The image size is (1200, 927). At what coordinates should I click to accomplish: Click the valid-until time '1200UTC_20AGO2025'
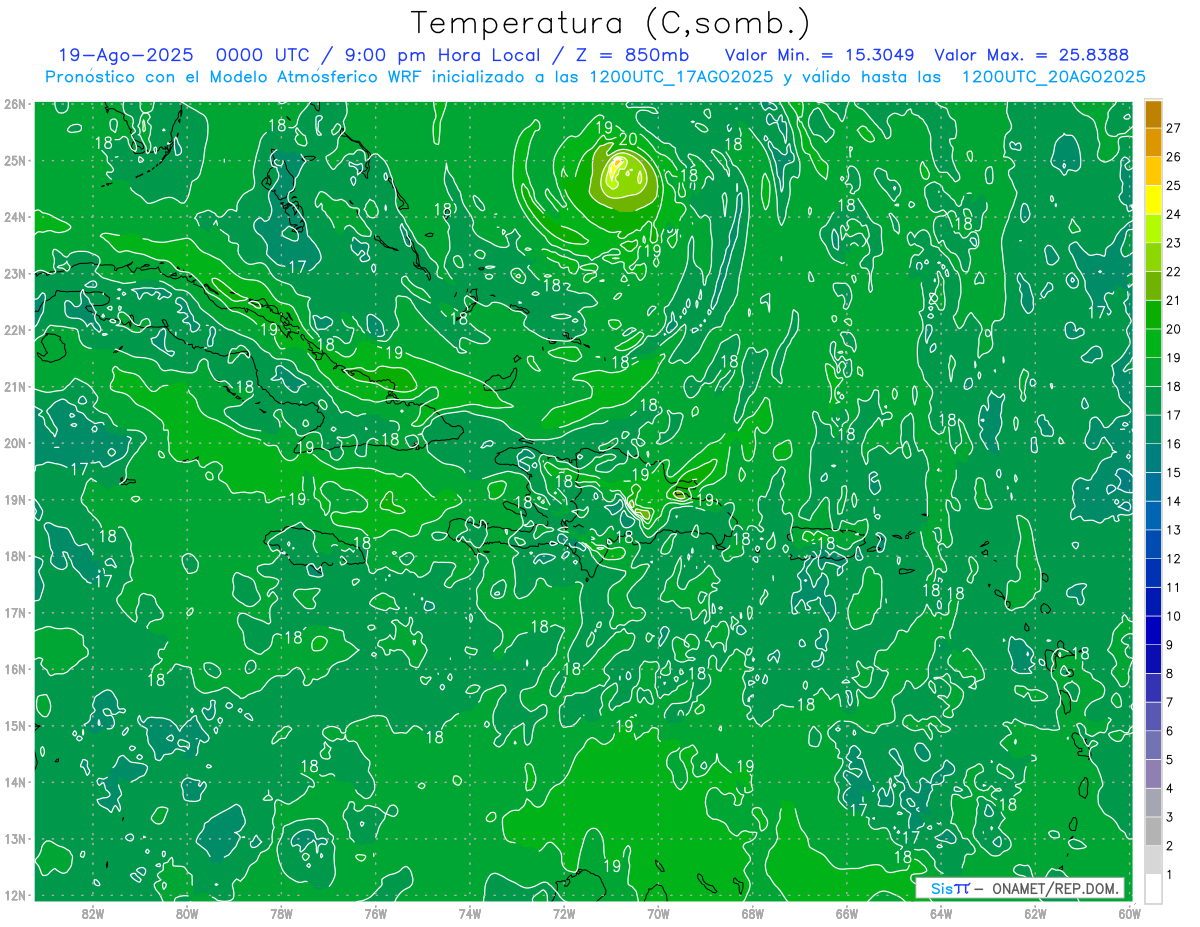pyautogui.click(x=1053, y=77)
